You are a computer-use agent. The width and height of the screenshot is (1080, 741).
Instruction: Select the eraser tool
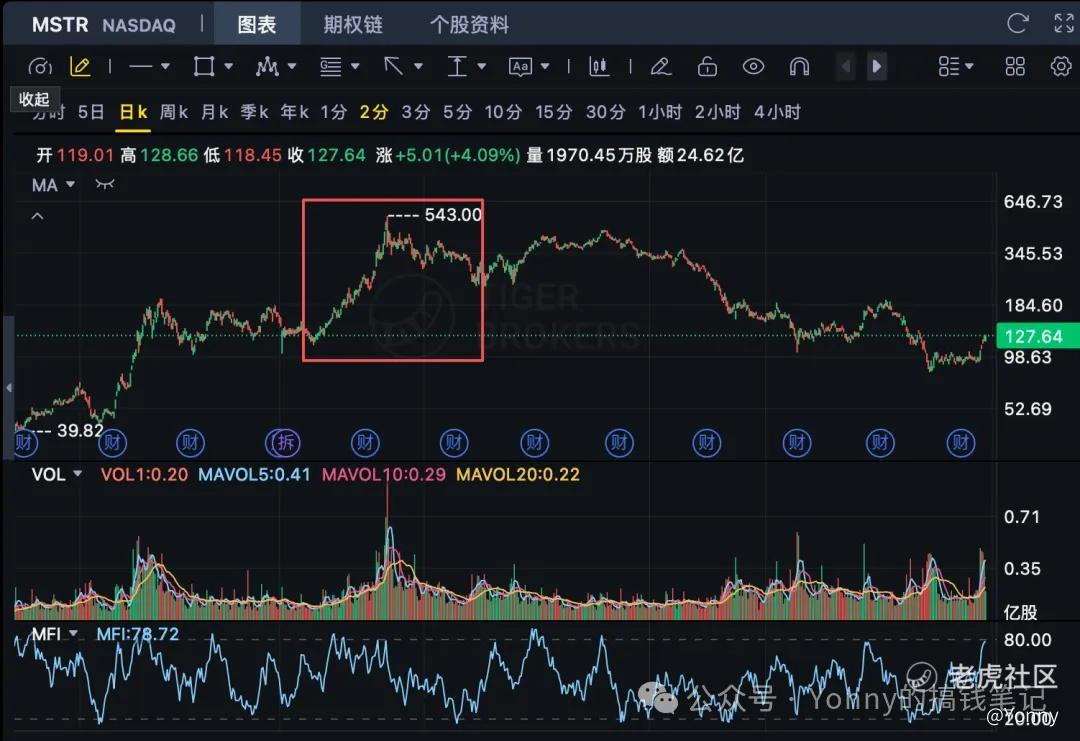point(661,66)
